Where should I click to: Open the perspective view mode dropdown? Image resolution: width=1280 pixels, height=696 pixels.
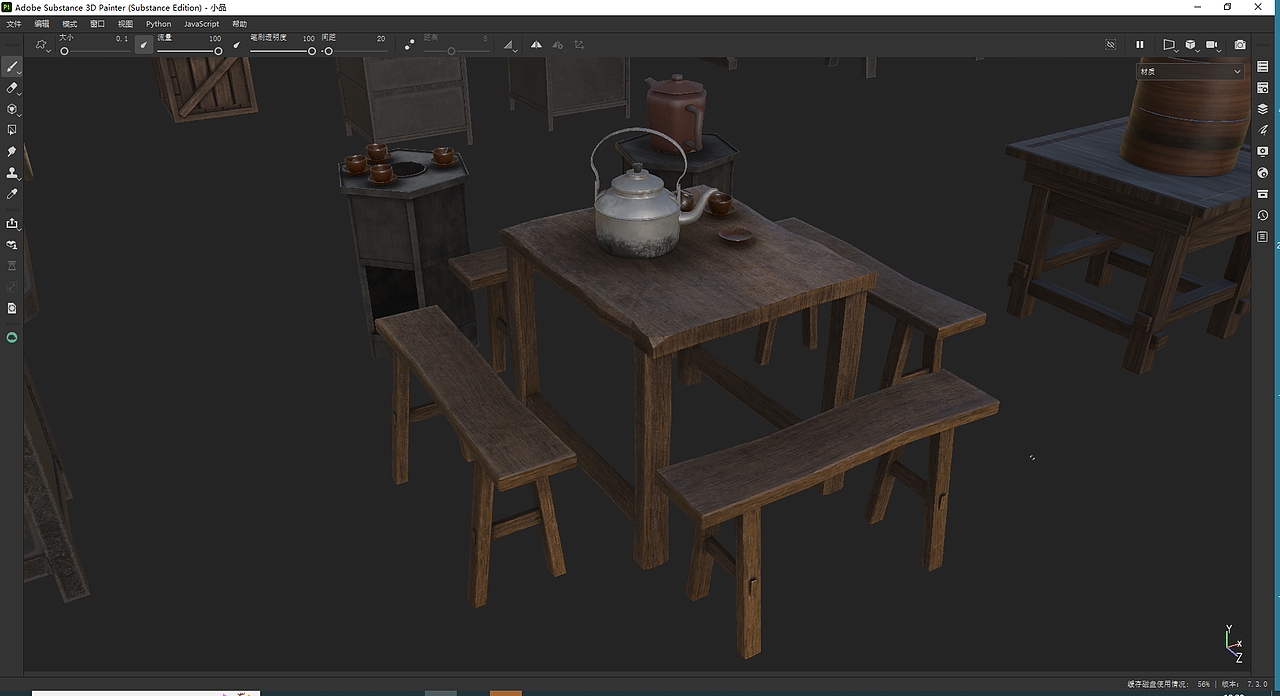(x=1169, y=45)
